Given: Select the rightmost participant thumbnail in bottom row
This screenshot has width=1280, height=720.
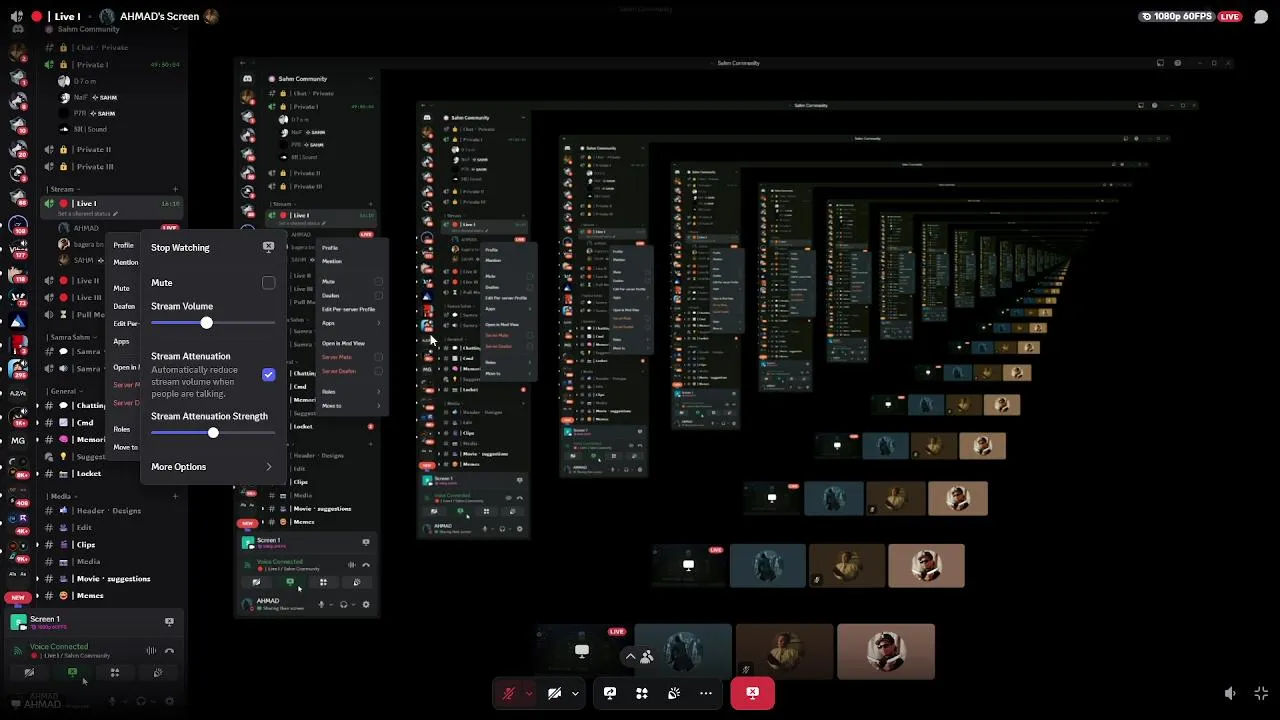Looking at the screenshot, I should pyautogui.click(x=886, y=652).
